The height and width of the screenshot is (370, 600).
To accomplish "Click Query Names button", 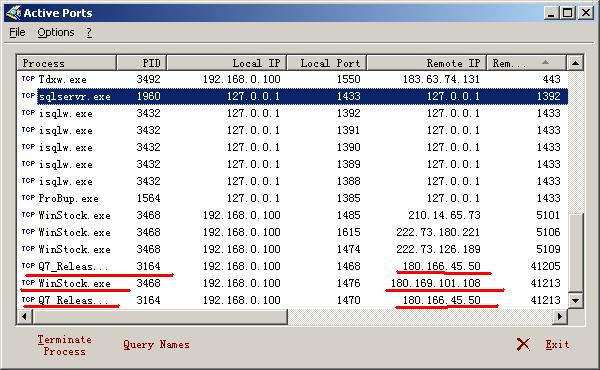I will (x=156, y=344).
